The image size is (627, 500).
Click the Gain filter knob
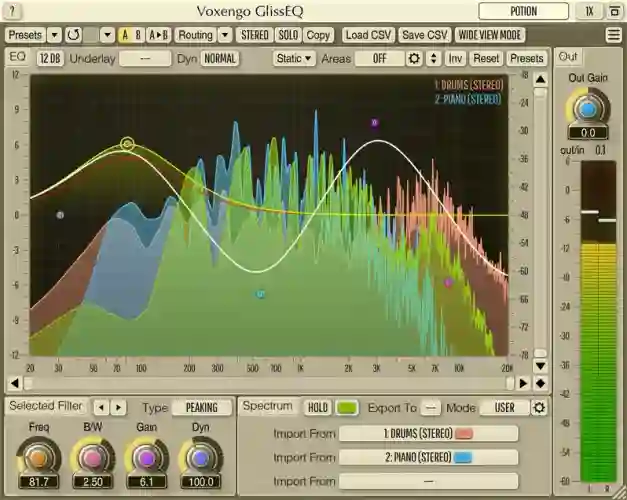(x=146, y=458)
